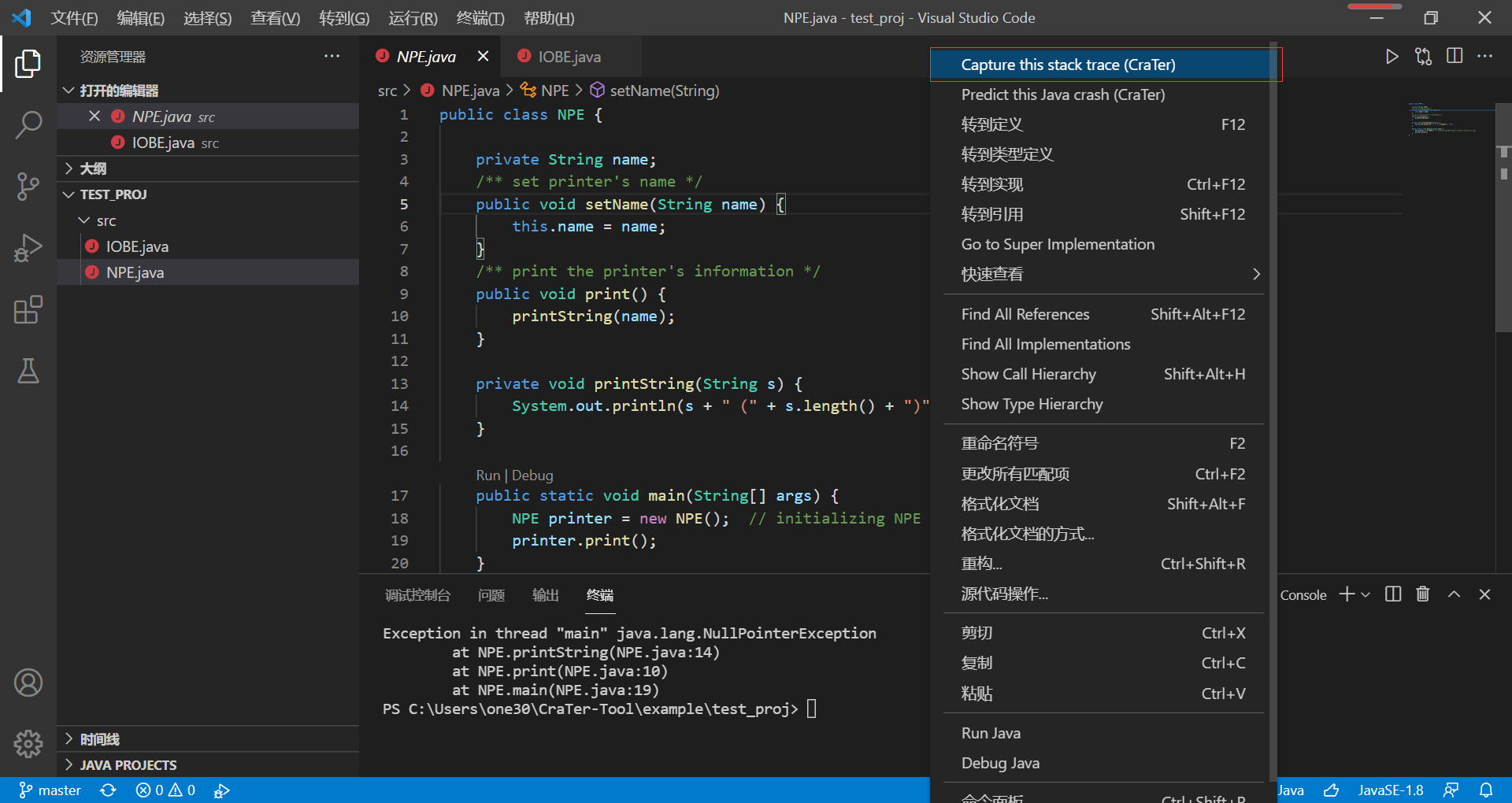Close the terminal panel
This screenshot has width=1512, height=803.
[1484, 594]
